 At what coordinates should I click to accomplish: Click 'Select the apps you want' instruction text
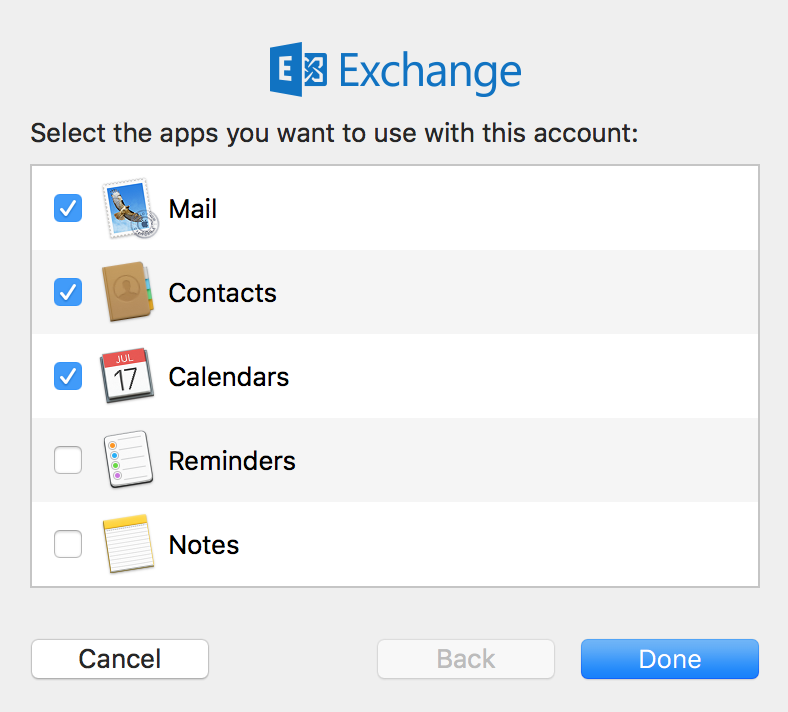(334, 134)
